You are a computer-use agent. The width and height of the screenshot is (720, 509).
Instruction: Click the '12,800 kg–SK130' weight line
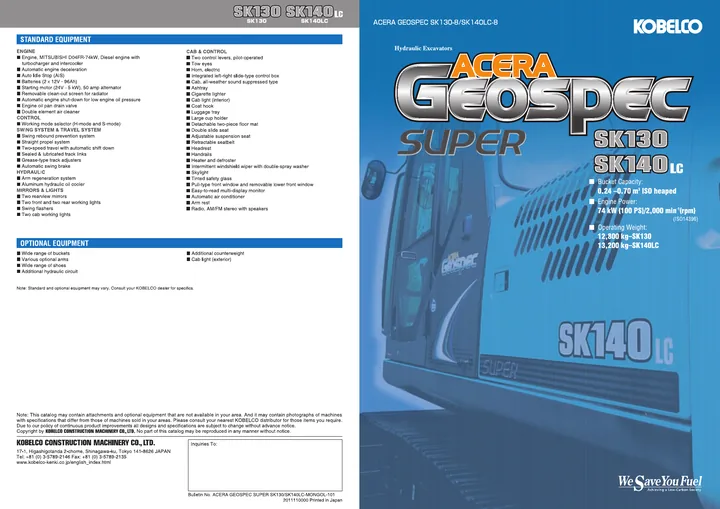click(x=624, y=236)
